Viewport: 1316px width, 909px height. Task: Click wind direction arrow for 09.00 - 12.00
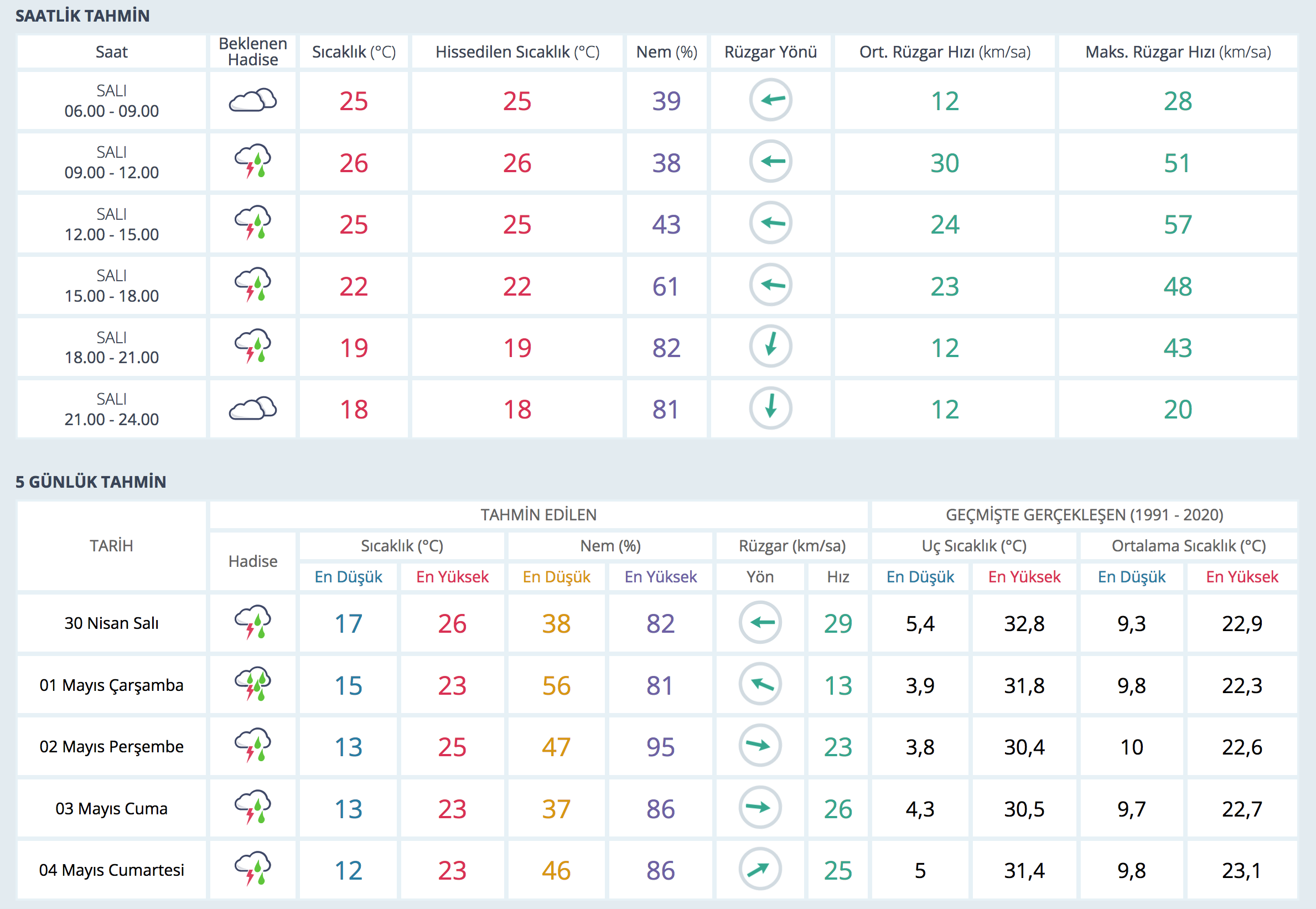771,162
